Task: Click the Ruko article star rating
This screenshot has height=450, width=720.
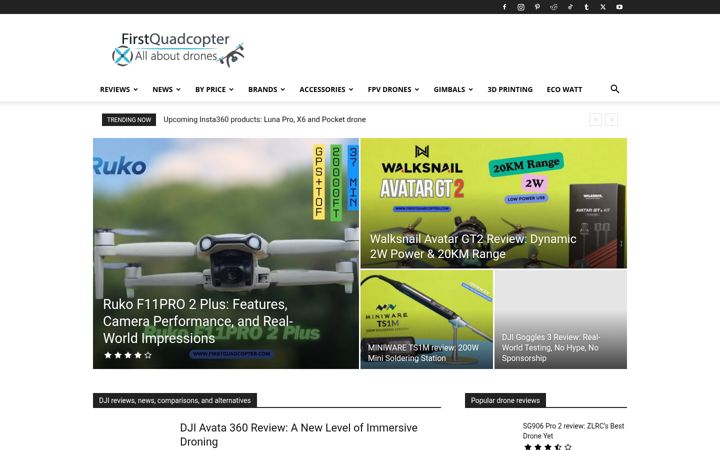Action: click(x=128, y=355)
